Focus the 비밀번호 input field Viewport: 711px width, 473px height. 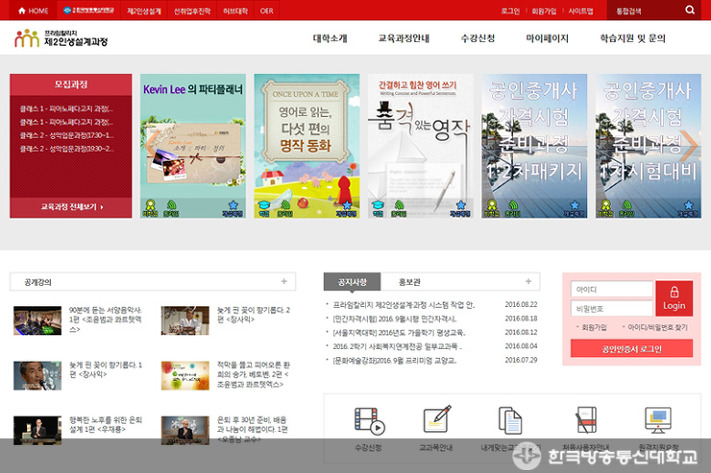(611, 308)
